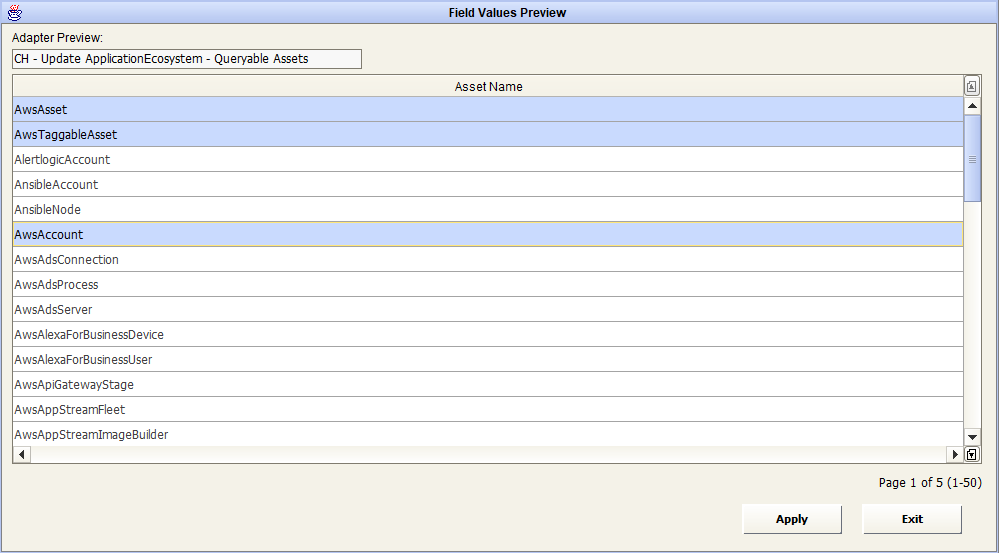Click the horizontal scrollbar right arrow
The width and height of the screenshot is (999, 553).
click(955, 454)
